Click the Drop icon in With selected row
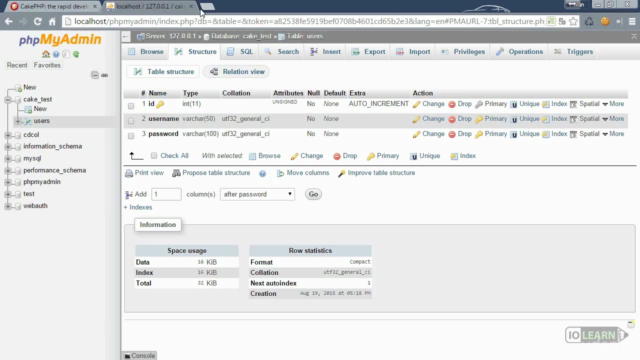 click(x=337, y=156)
